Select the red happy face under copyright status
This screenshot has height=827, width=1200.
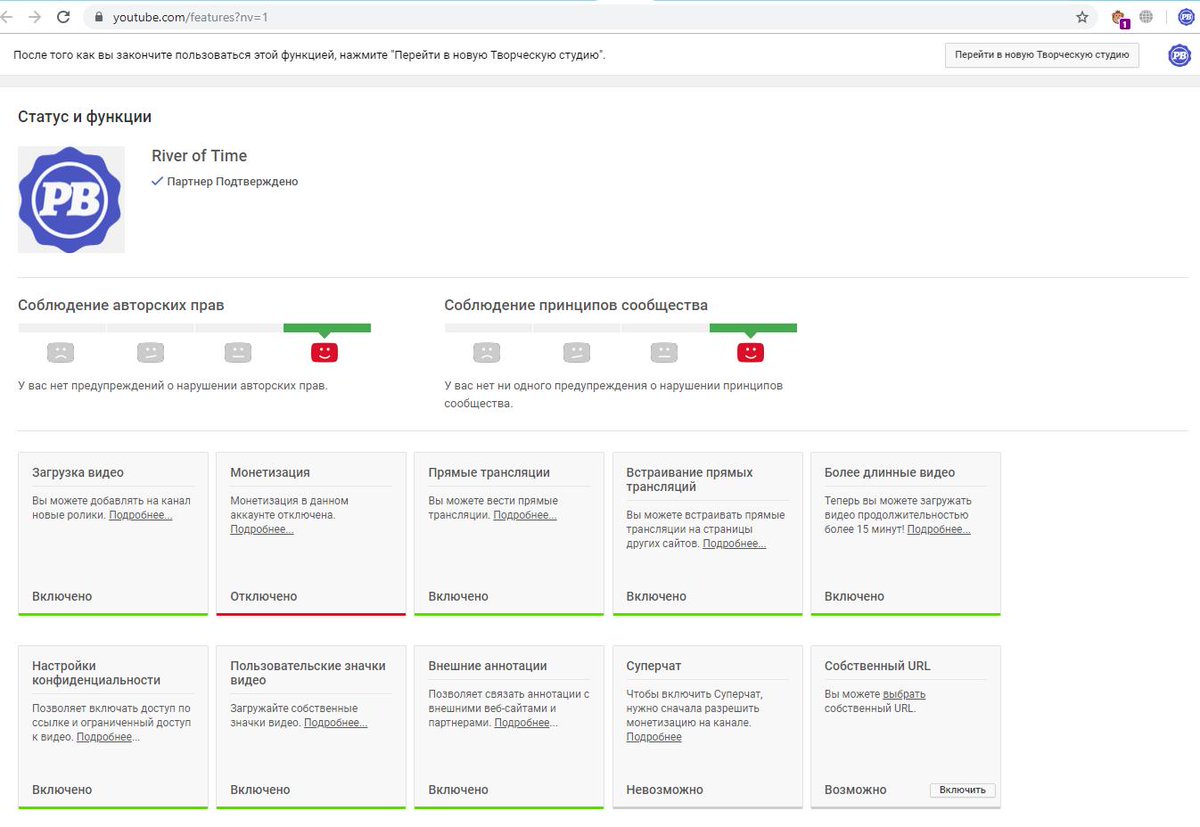point(325,352)
